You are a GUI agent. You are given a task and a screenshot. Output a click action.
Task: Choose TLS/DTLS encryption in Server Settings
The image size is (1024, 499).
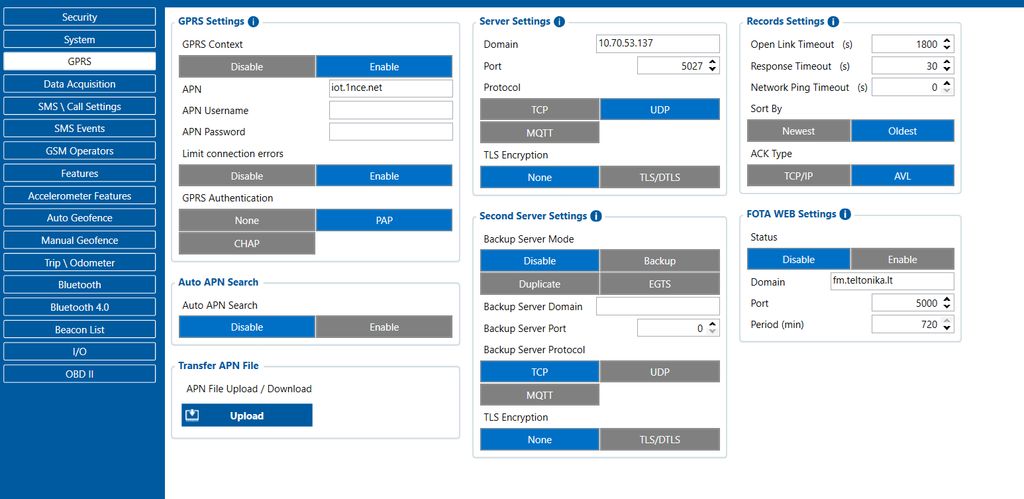(659, 177)
